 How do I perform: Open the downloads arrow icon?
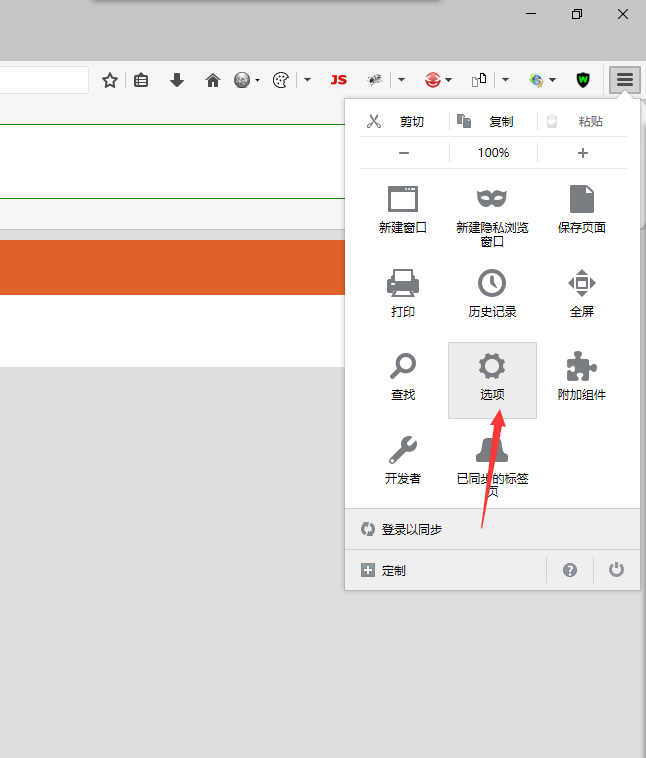tap(177, 80)
